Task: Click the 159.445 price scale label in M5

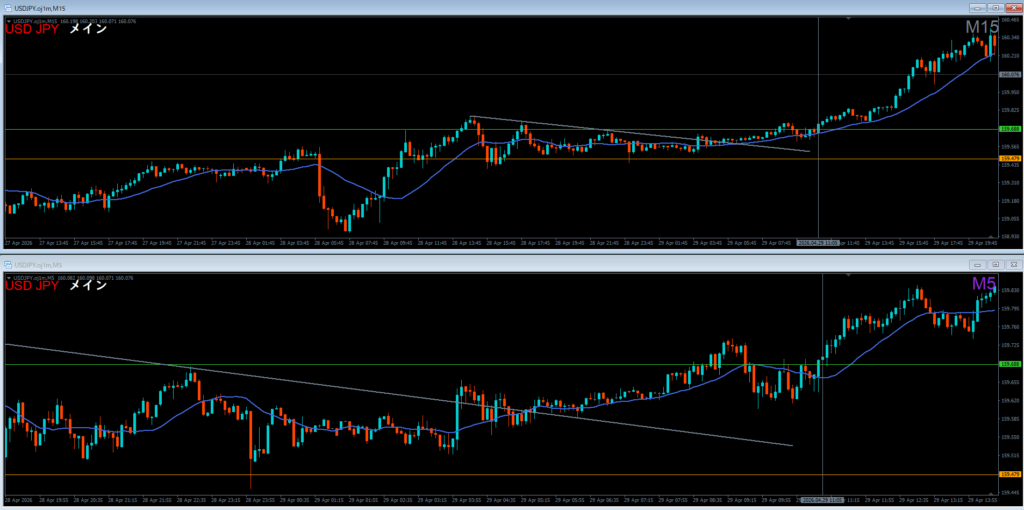Action: [1010, 492]
